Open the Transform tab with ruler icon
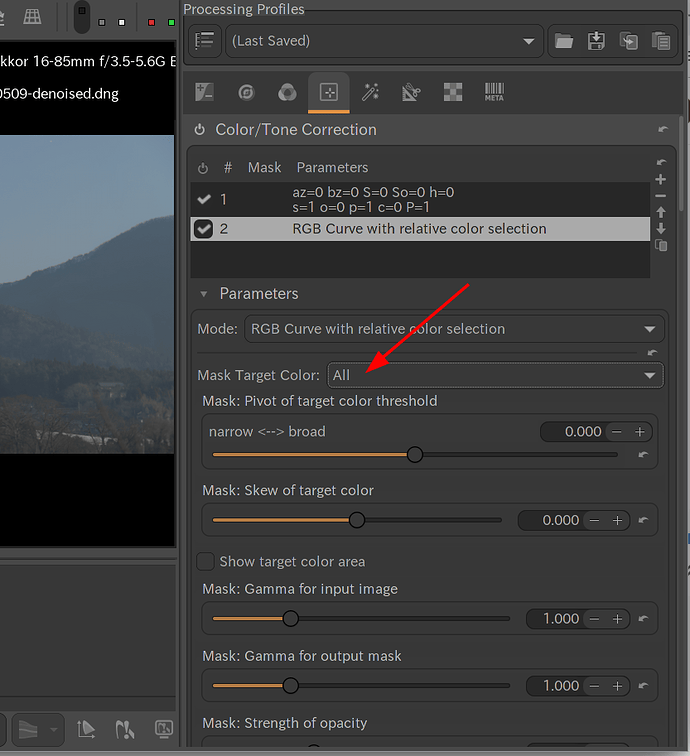This screenshot has height=756, width=690. (x=411, y=92)
